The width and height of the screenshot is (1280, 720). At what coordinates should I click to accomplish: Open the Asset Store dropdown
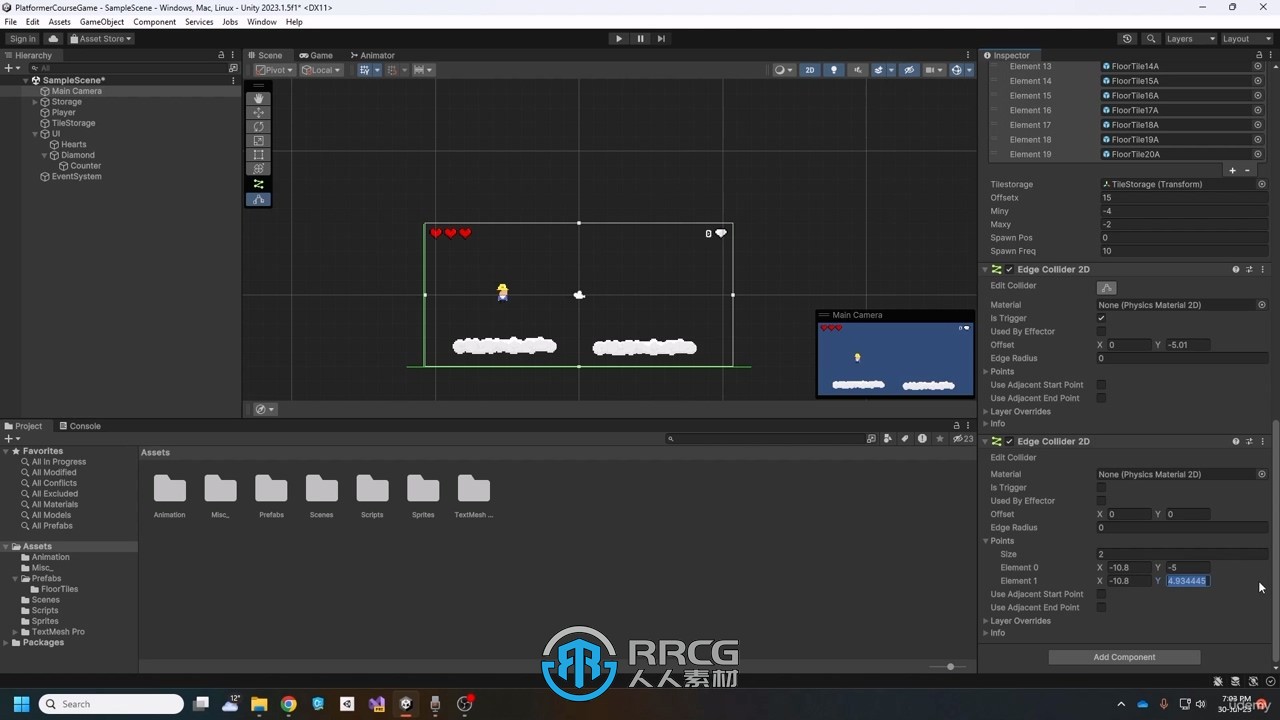100,39
